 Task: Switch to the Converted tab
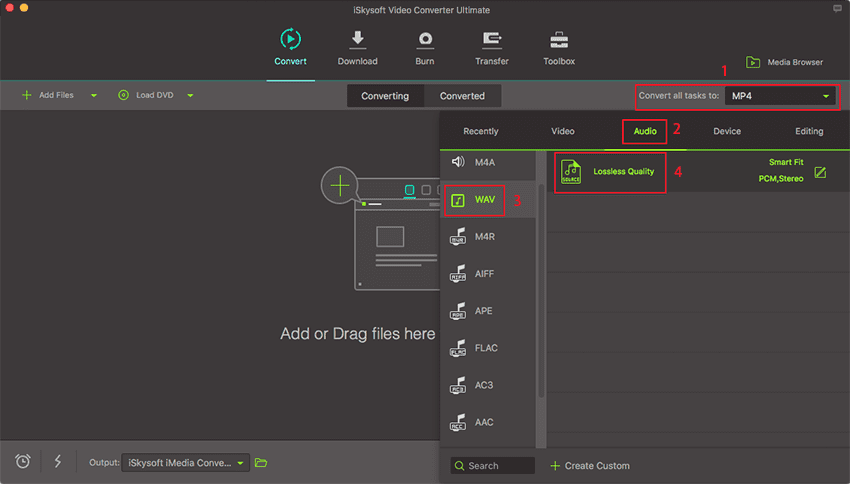462,96
